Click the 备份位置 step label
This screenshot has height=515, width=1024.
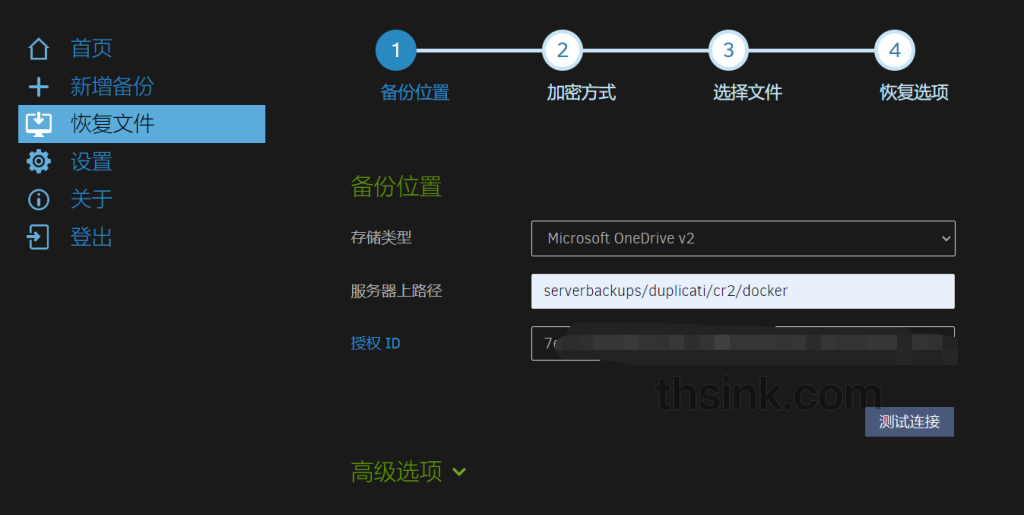[x=415, y=93]
